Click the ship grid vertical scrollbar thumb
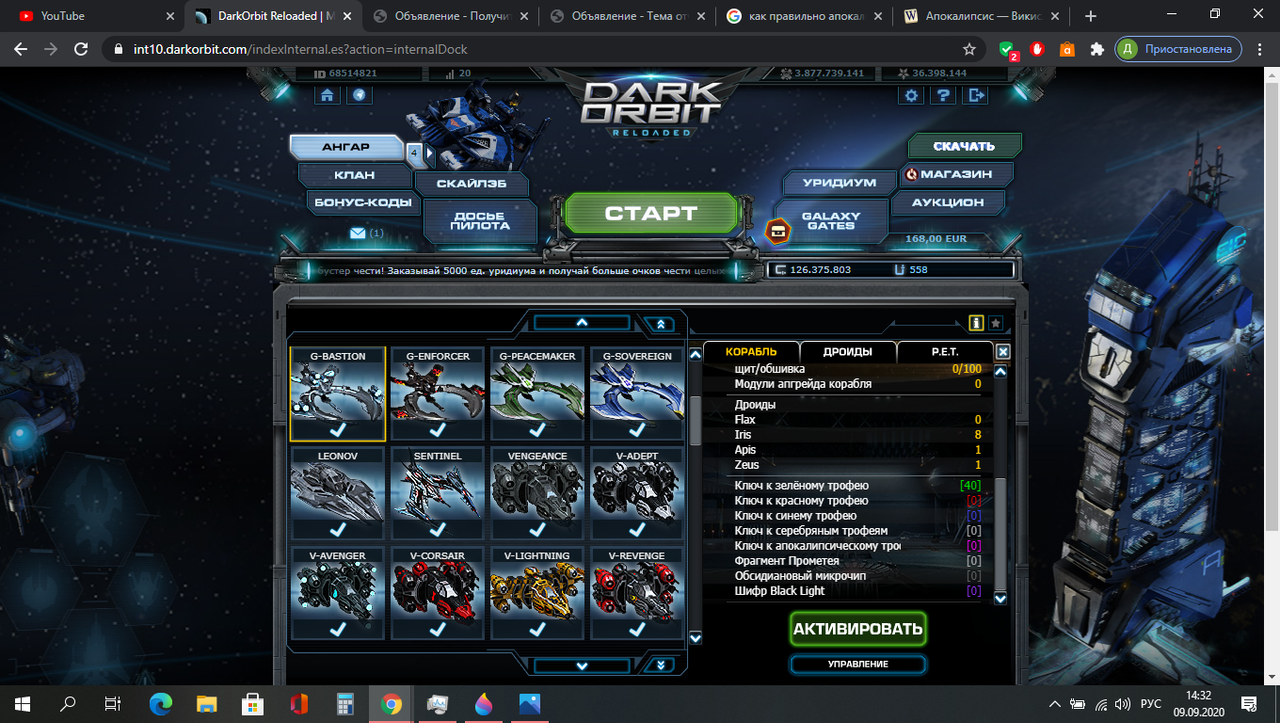The width and height of the screenshot is (1280, 723). tap(696, 420)
